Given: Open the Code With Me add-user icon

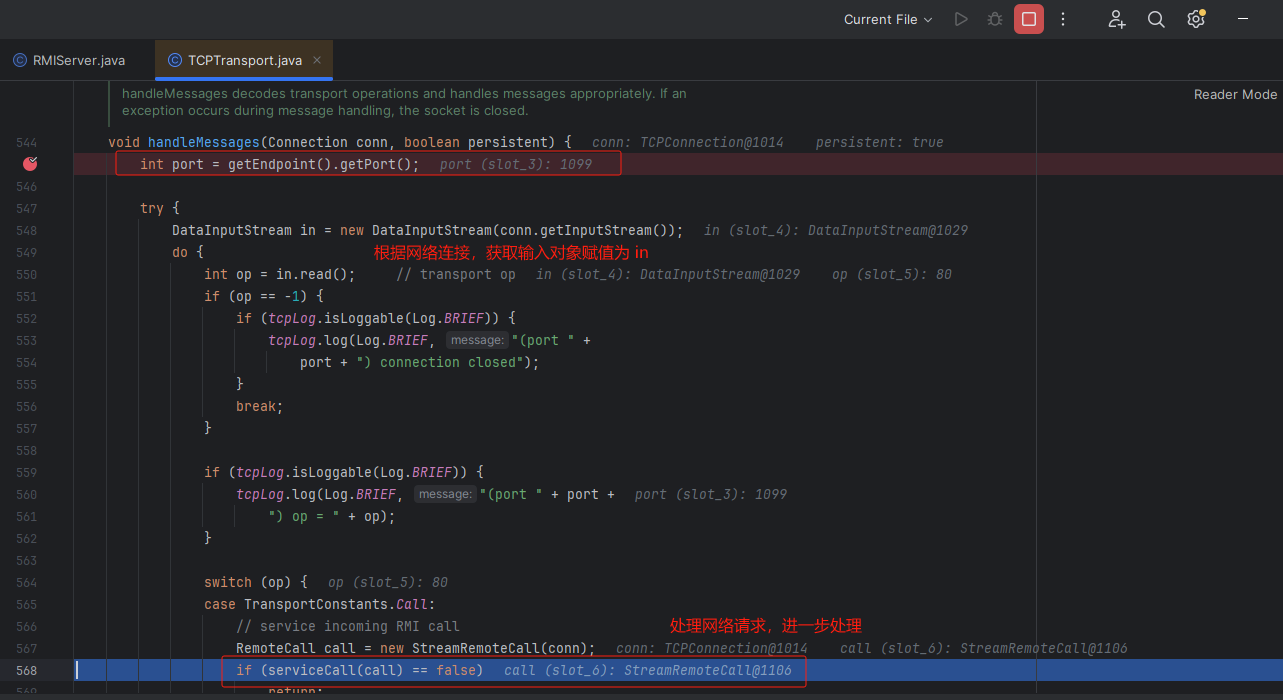Looking at the screenshot, I should point(1117,19).
